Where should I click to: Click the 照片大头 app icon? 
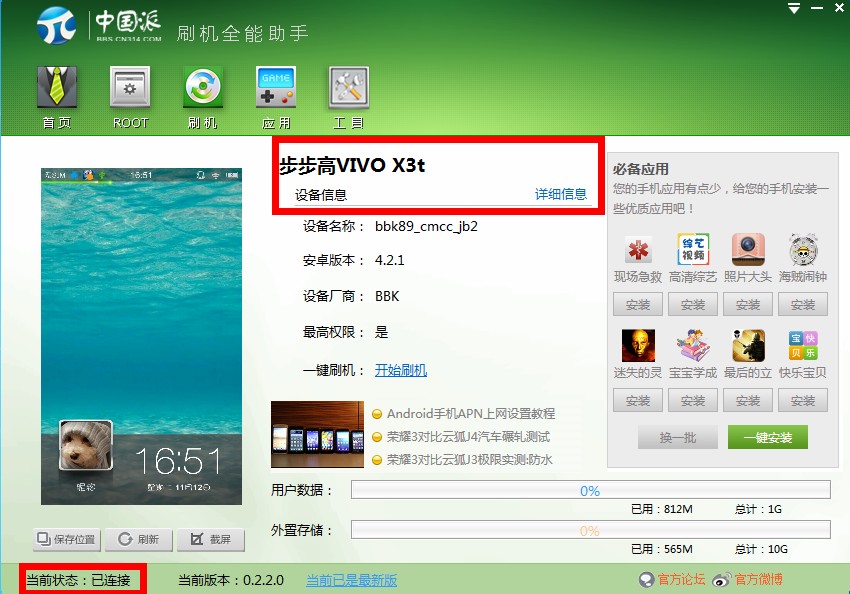748,250
